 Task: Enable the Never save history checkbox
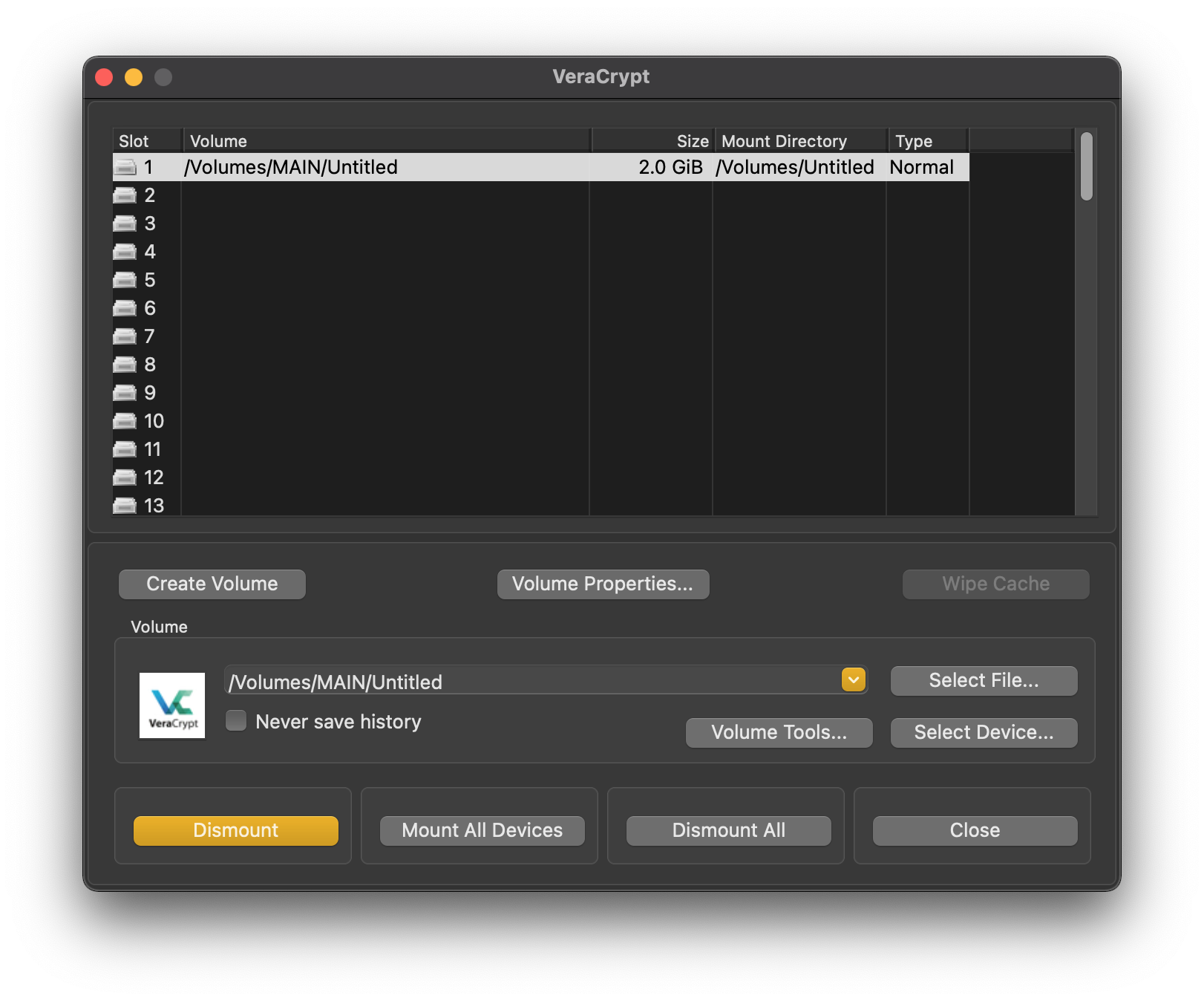(235, 720)
